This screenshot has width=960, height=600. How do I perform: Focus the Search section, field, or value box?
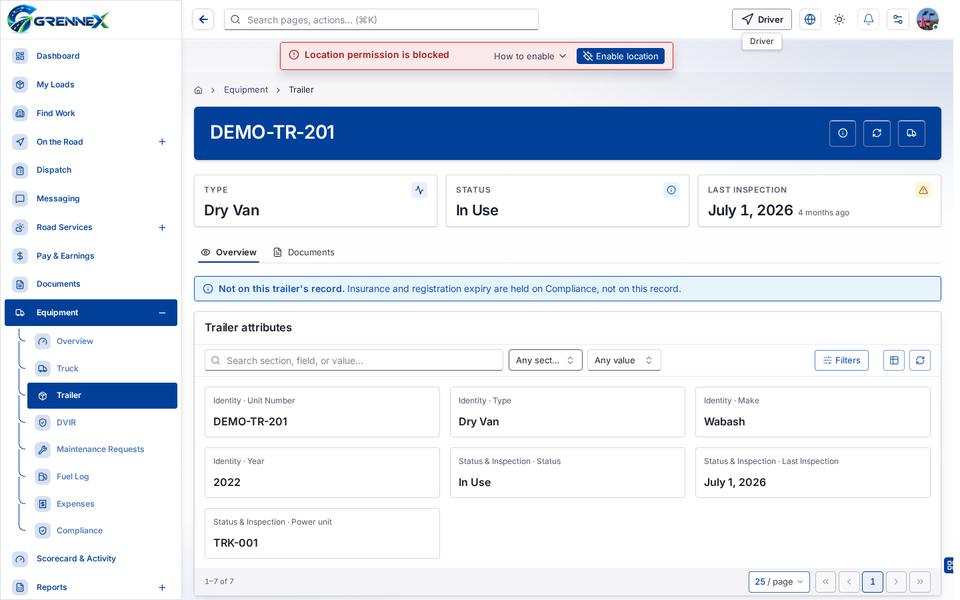pos(354,361)
